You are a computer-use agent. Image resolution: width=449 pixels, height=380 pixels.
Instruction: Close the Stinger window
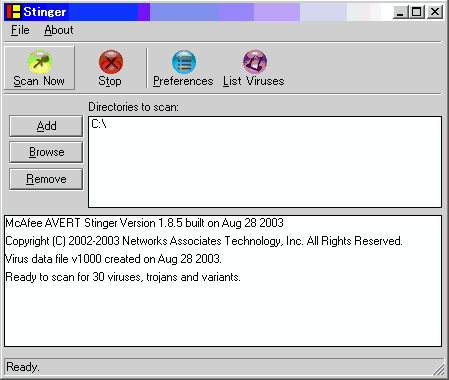435,12
